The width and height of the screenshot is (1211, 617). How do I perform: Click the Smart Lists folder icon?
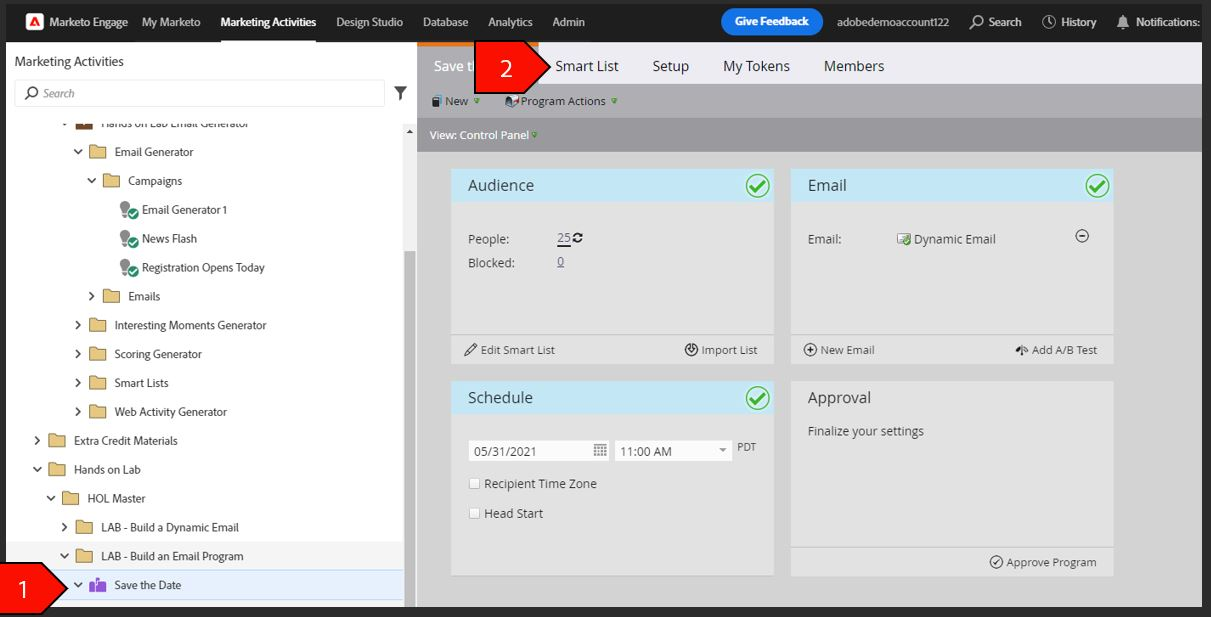(x=97, y=383)
